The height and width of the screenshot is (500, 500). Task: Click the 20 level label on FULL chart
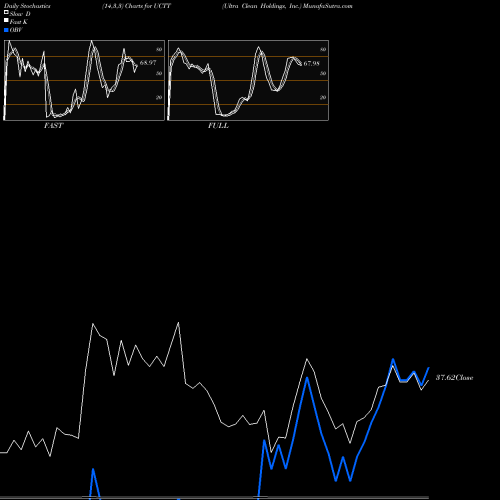point(323,97)
